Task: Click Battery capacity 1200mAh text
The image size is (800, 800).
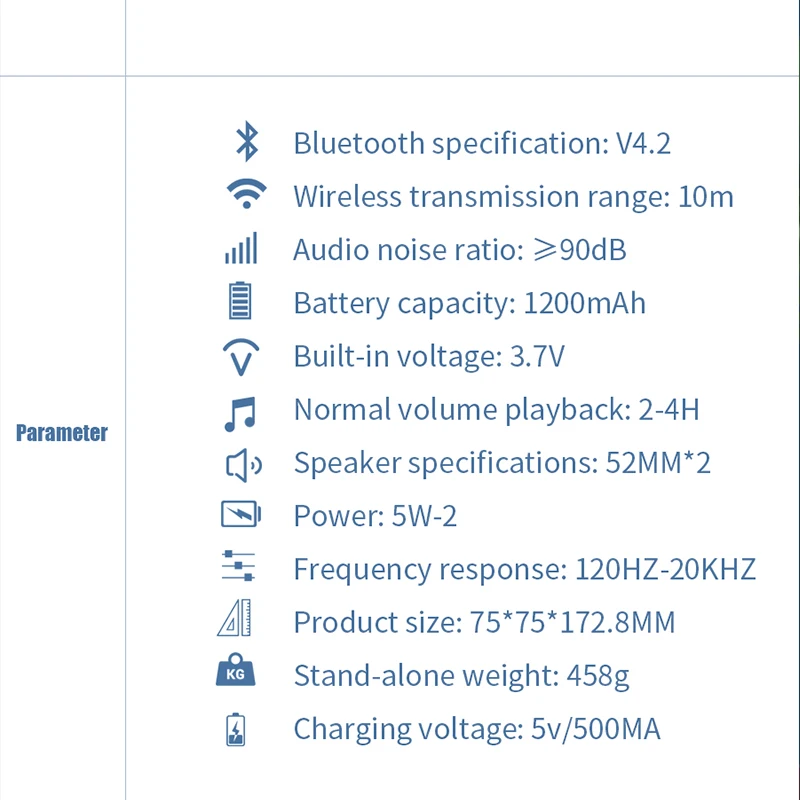Action: click(469, 303)
